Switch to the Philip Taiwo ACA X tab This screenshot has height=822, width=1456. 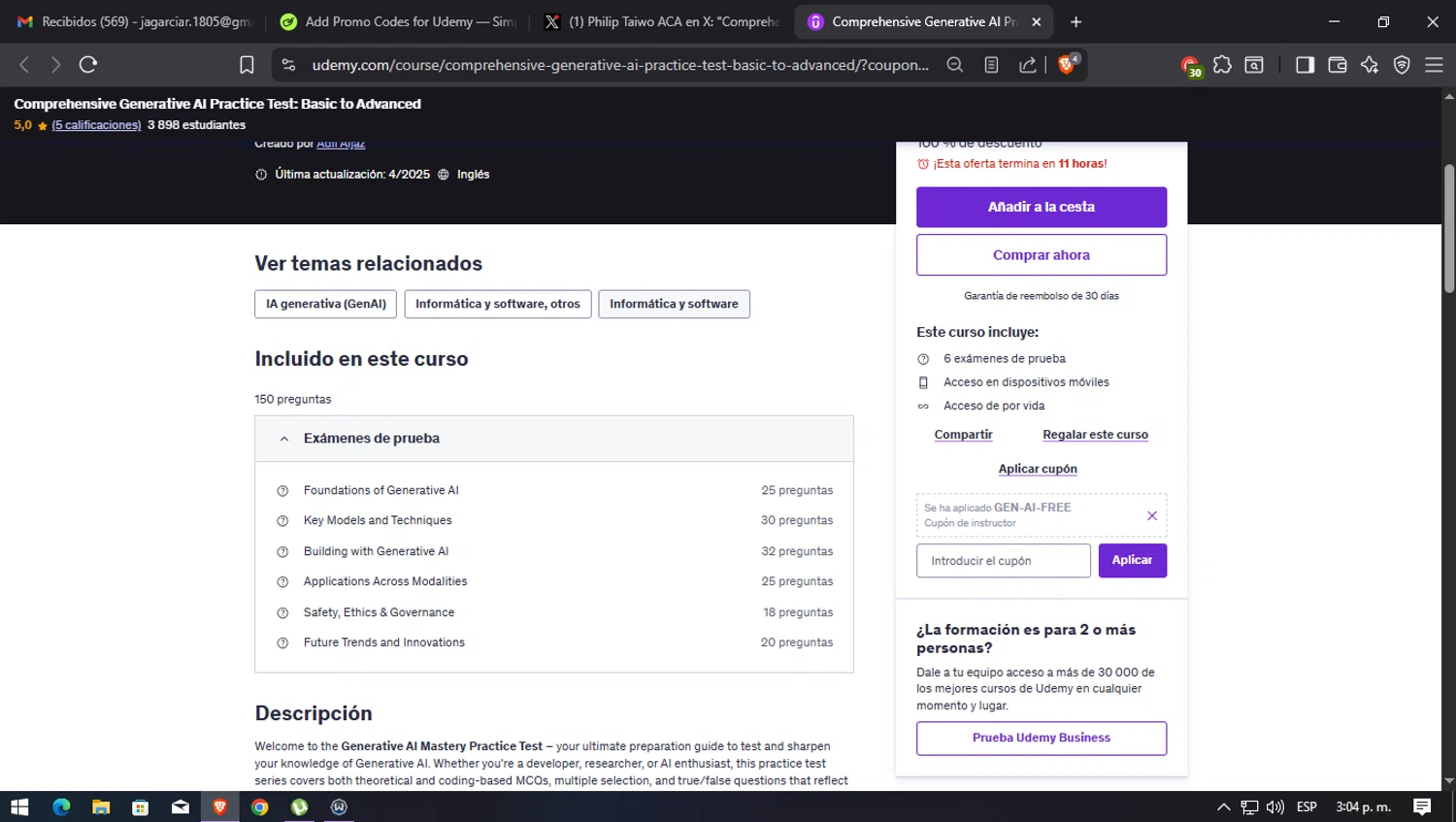662,21
